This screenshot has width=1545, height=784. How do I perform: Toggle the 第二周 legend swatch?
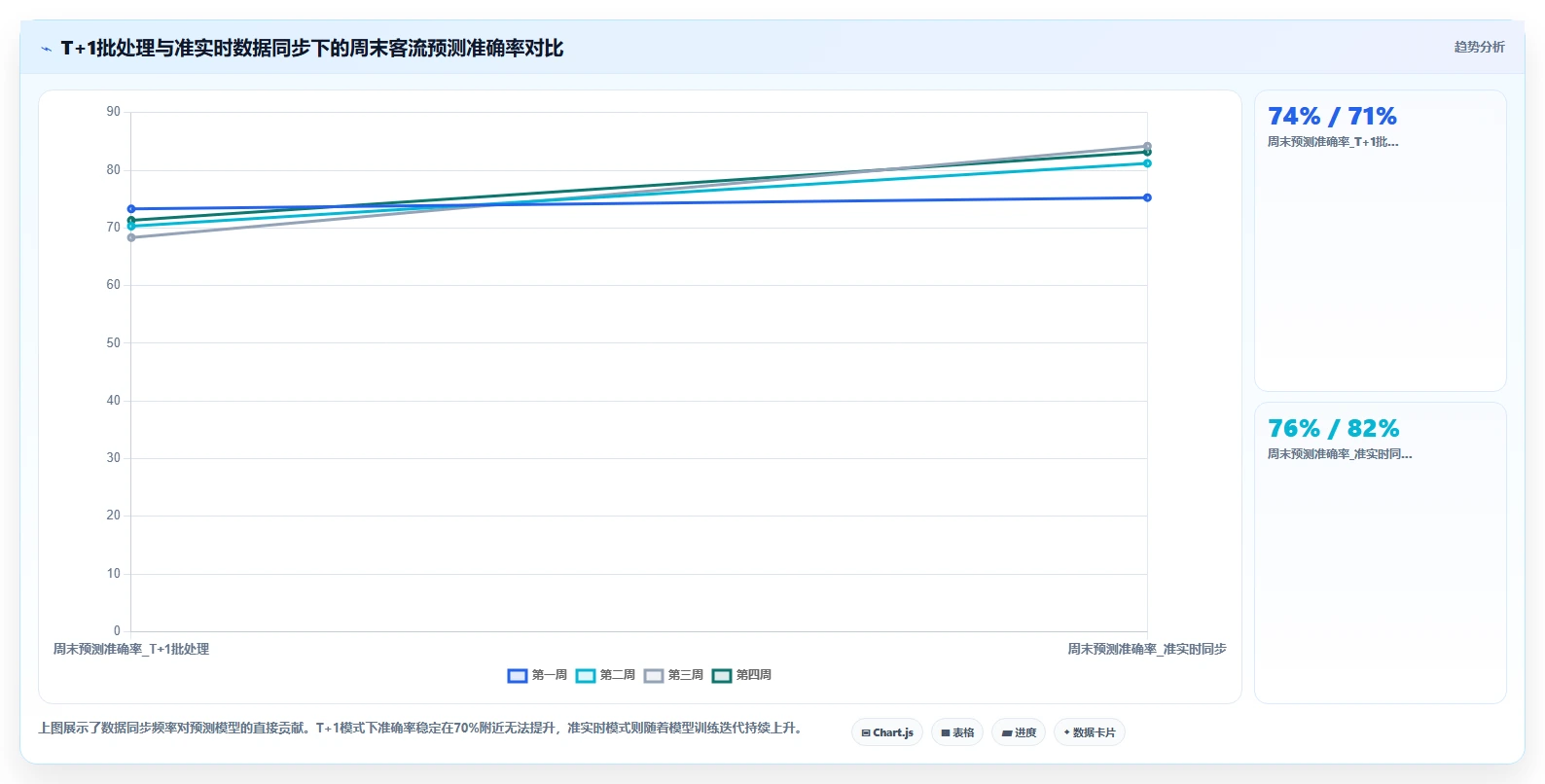tap(586, 675)
